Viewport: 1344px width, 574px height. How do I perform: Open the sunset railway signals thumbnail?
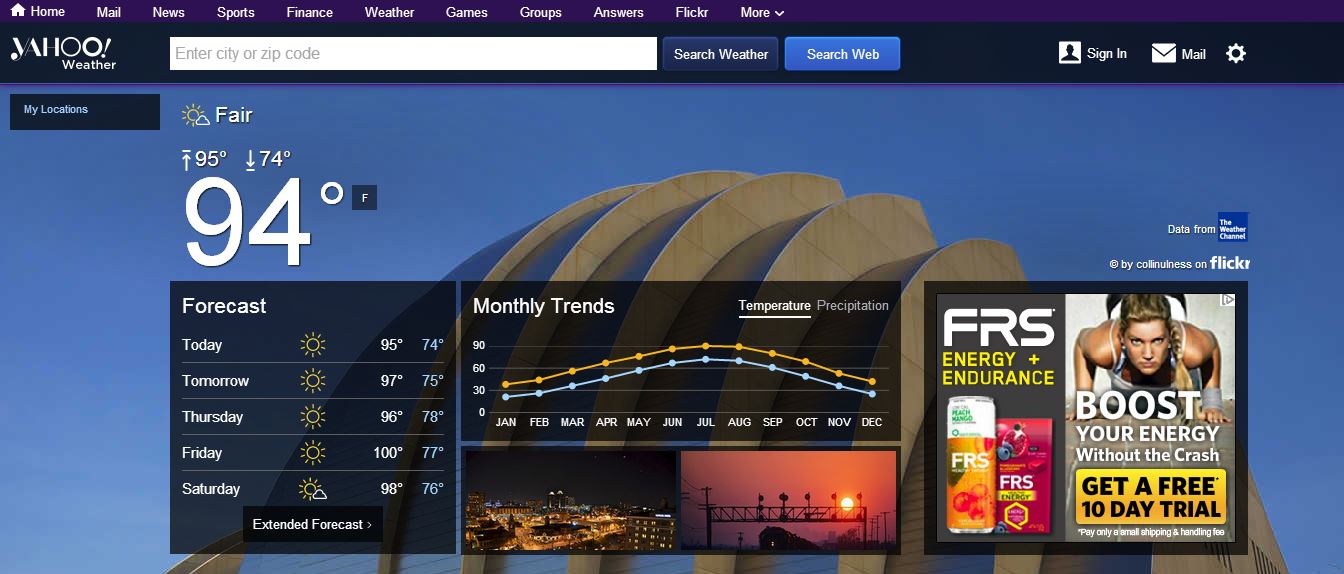[788, 500]
